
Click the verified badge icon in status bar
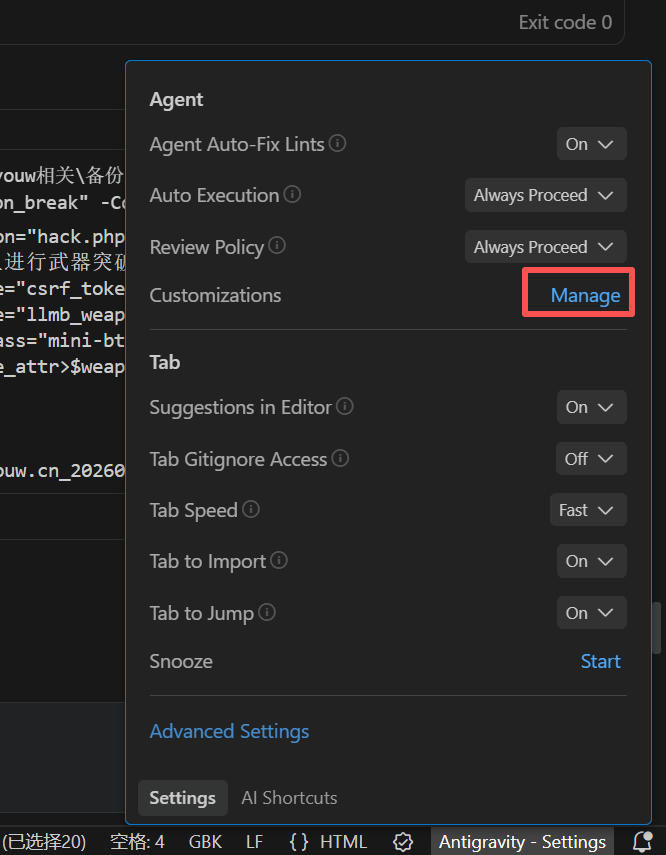[403, 842]
